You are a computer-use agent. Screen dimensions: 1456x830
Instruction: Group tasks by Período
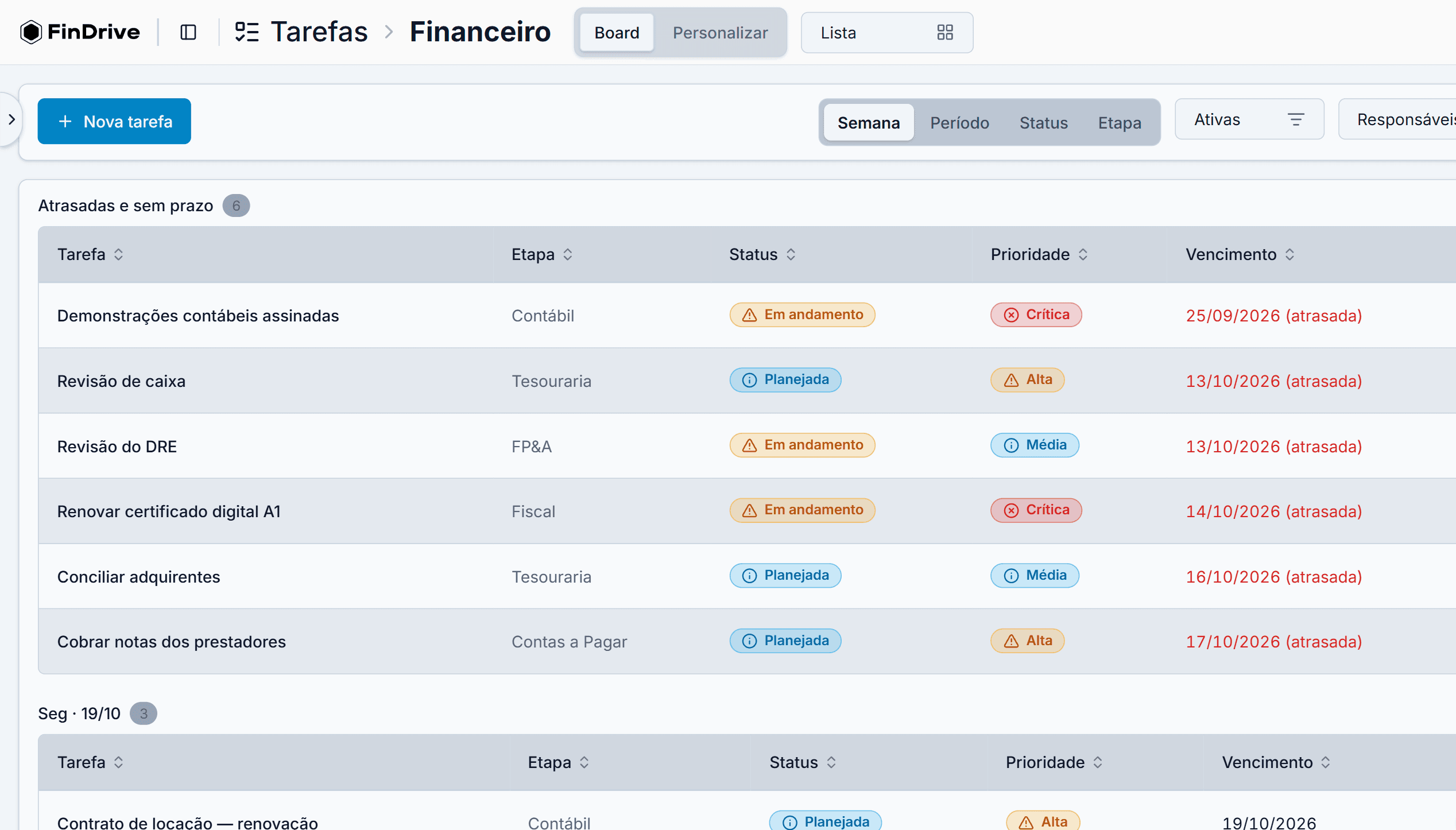click(x=959, y=123)
